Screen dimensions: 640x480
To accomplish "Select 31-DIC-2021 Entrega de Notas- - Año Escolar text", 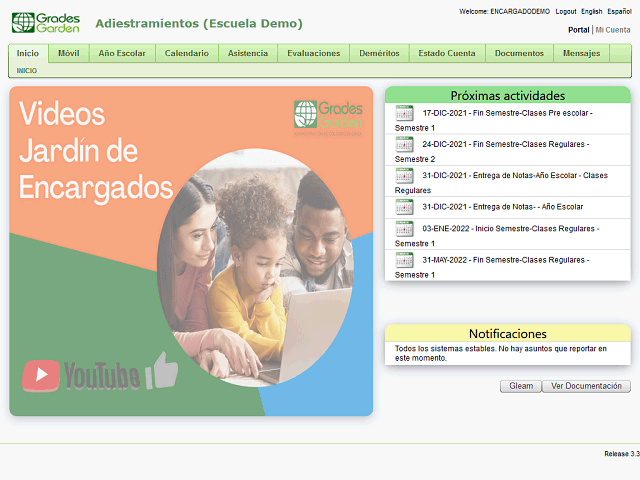I will point(502,207).
